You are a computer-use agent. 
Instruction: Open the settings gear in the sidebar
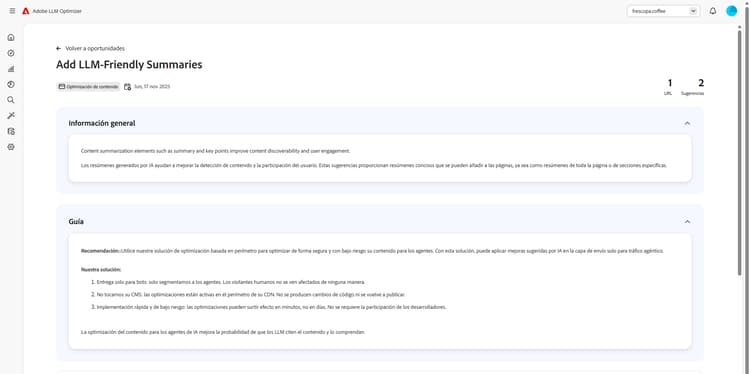coord(11,147)
